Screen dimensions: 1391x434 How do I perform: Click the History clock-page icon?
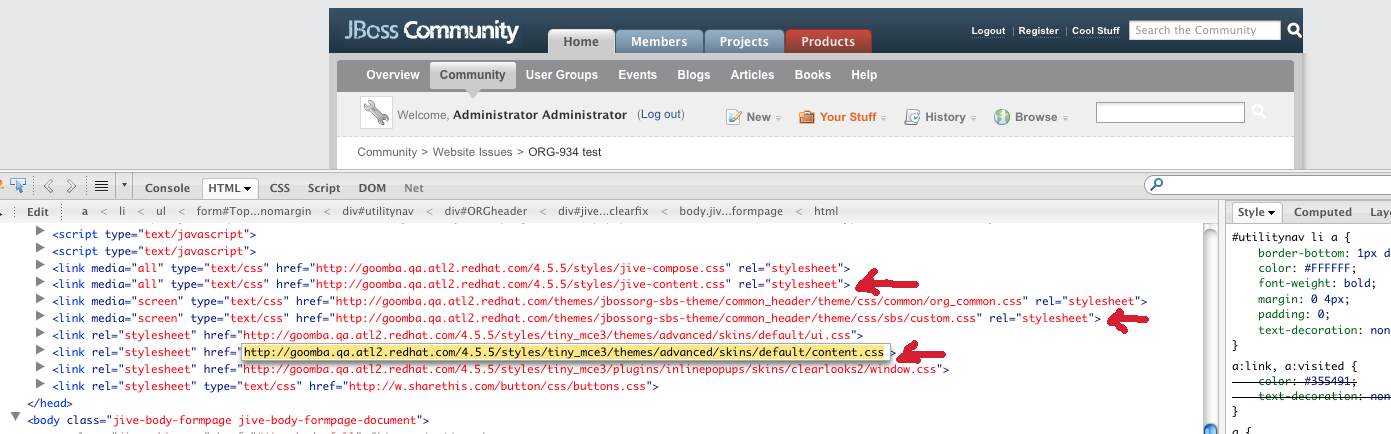[912, 117]
